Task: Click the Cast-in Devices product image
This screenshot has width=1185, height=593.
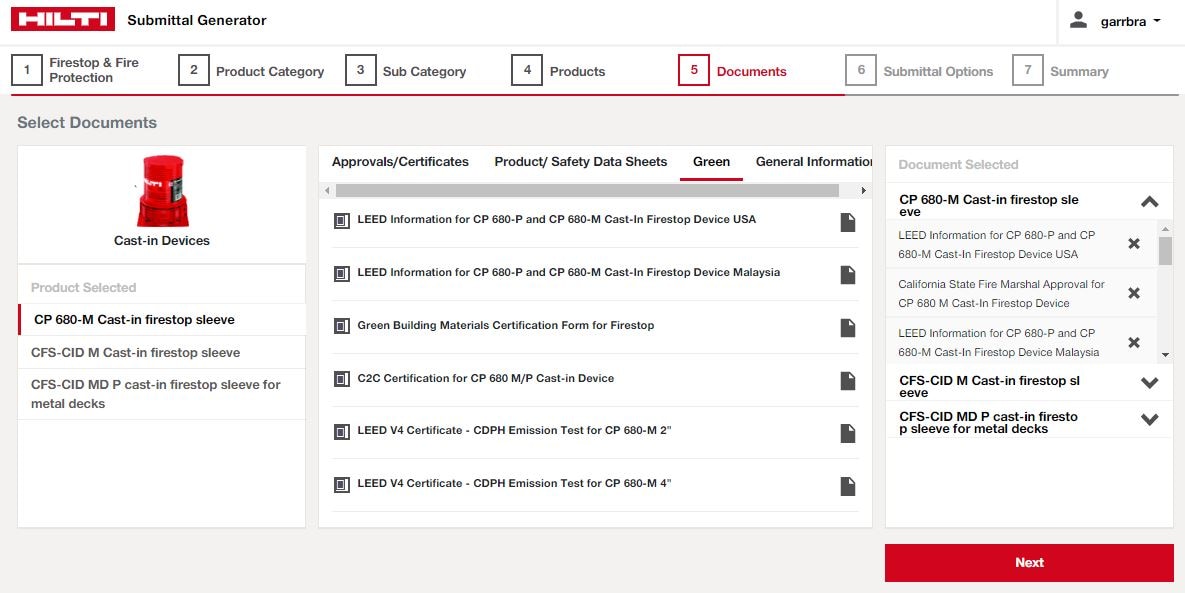Action: (x=162, y=191)
